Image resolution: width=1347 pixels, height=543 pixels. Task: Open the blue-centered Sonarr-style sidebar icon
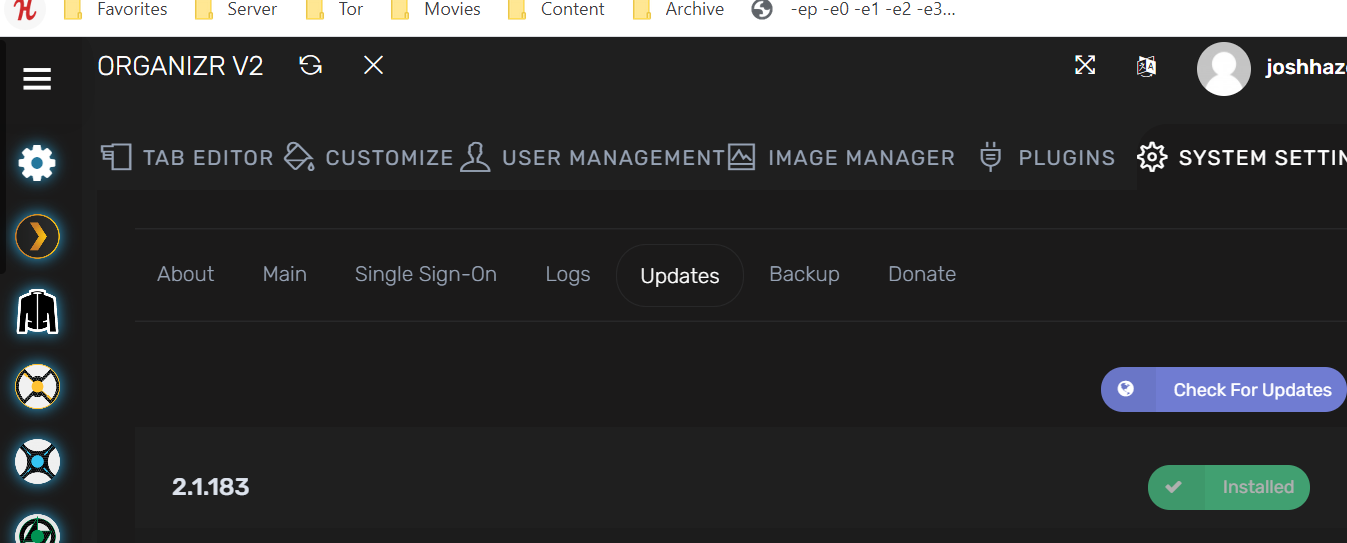37,462
